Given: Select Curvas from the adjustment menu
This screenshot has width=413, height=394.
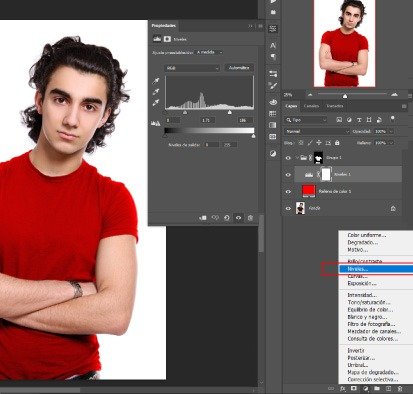Looking at the screenshot, I should pyautogui.click(x=357, y=276).
